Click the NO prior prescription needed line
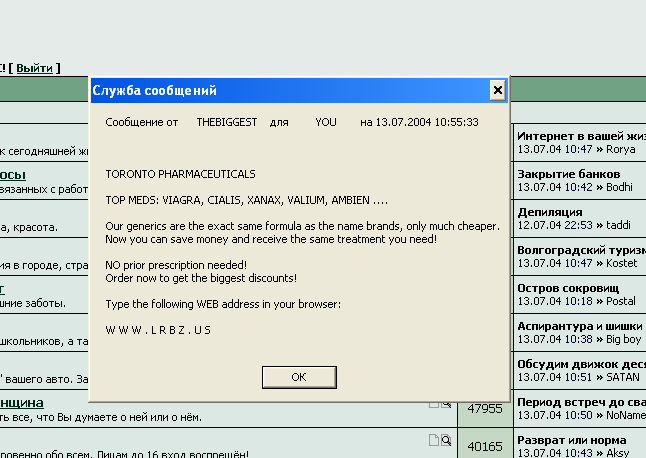The image size is (646, 458). point(176,265)
